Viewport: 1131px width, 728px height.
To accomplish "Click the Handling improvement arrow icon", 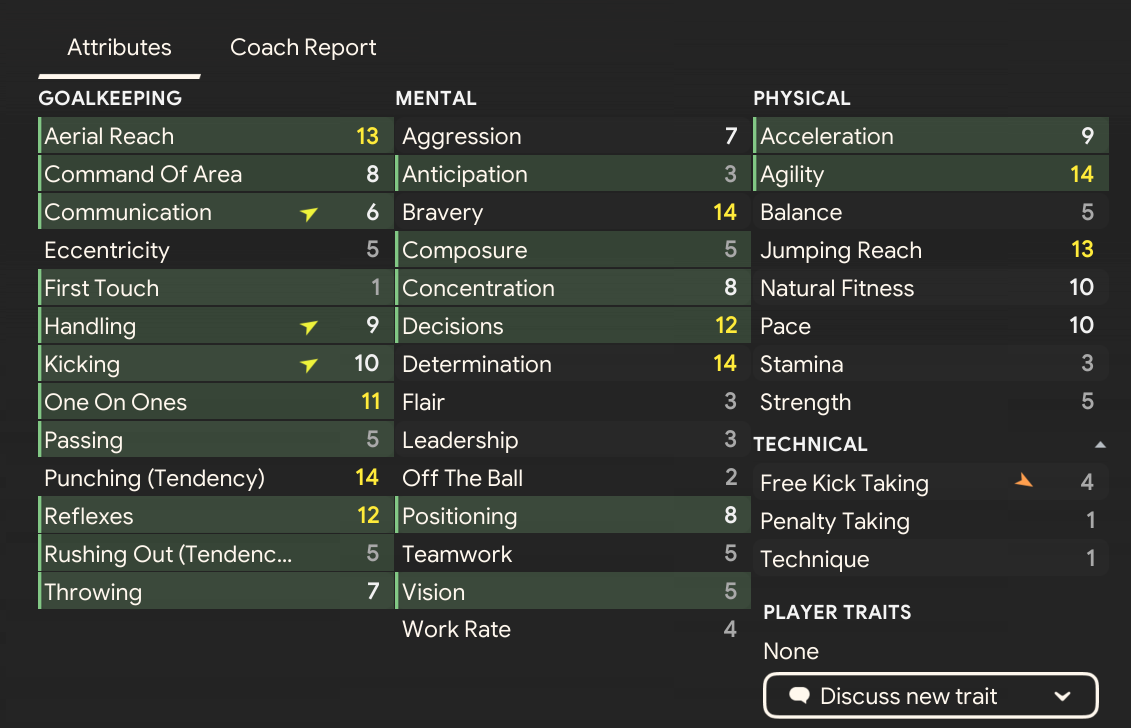I will coord(309,327).
